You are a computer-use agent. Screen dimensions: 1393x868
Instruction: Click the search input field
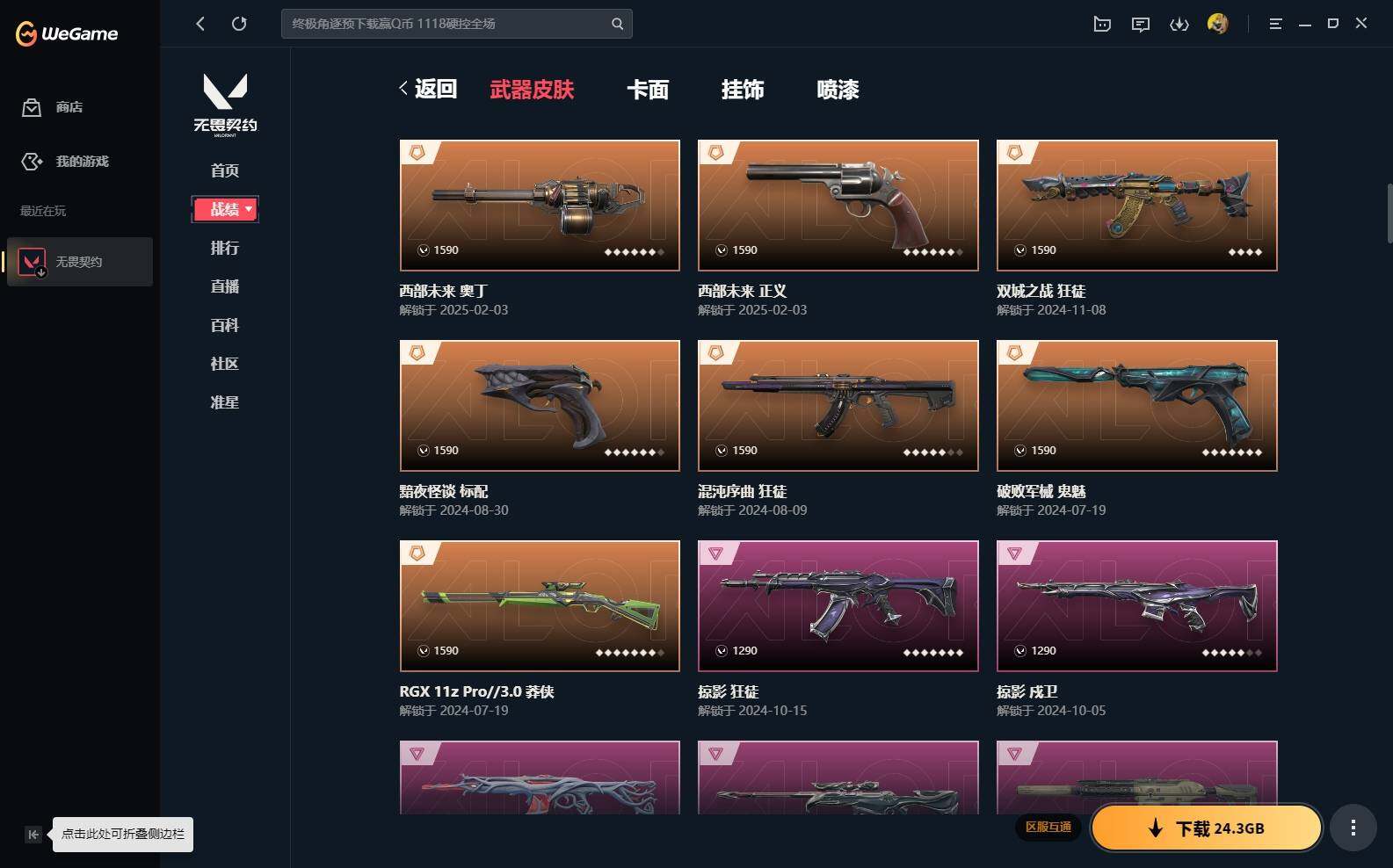(448, 24)
